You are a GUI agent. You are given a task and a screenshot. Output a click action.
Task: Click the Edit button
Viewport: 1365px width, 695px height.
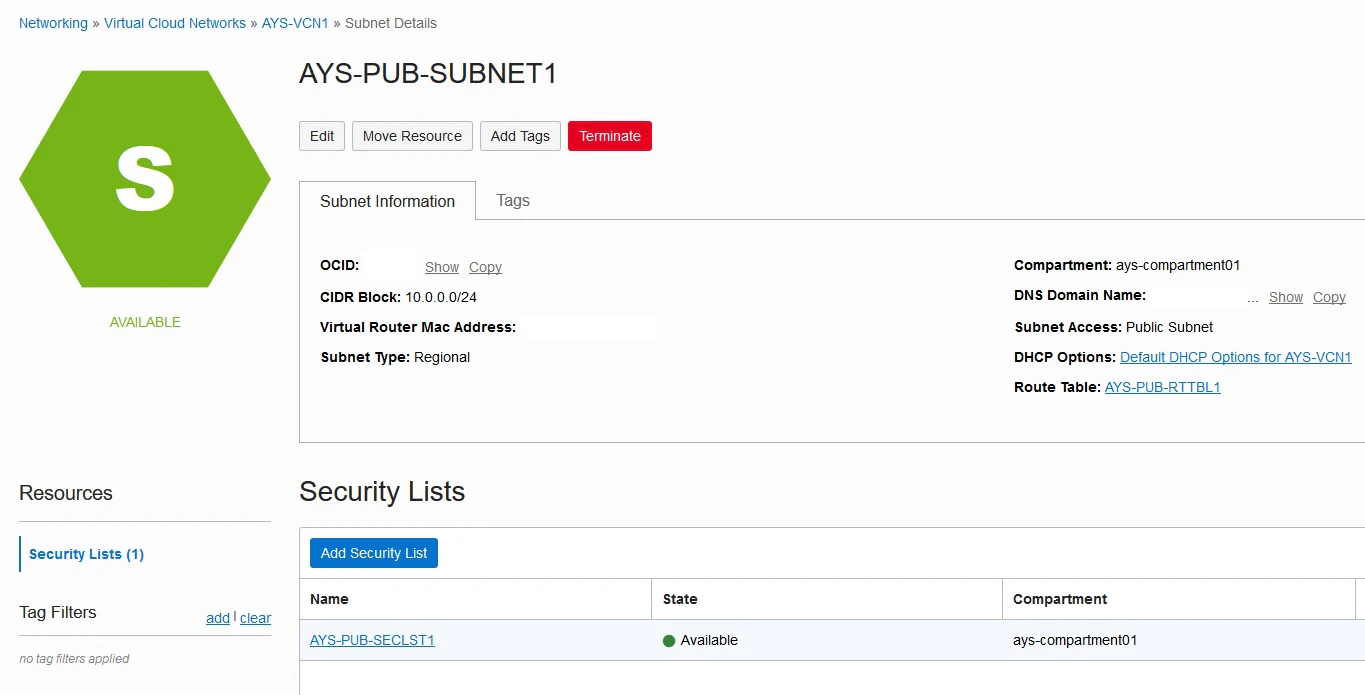tap(322, 136)
